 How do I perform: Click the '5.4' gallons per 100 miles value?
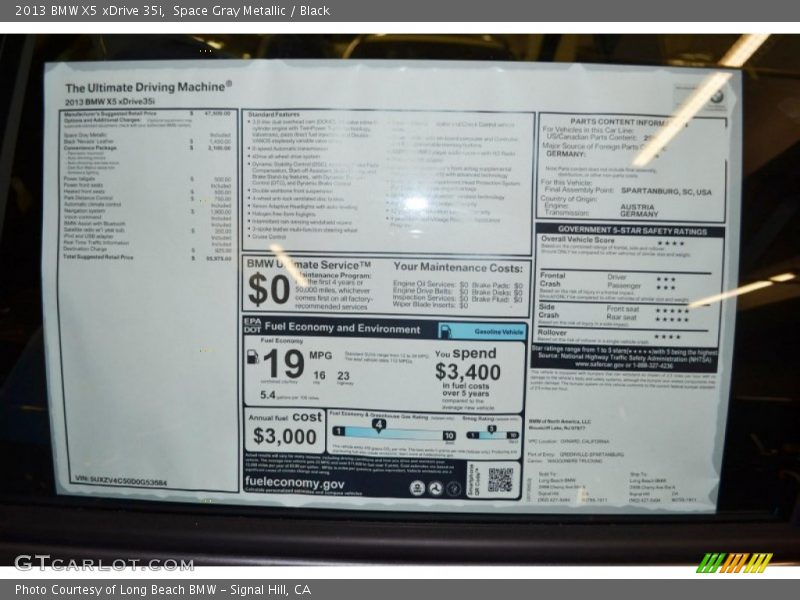[267, 395]
